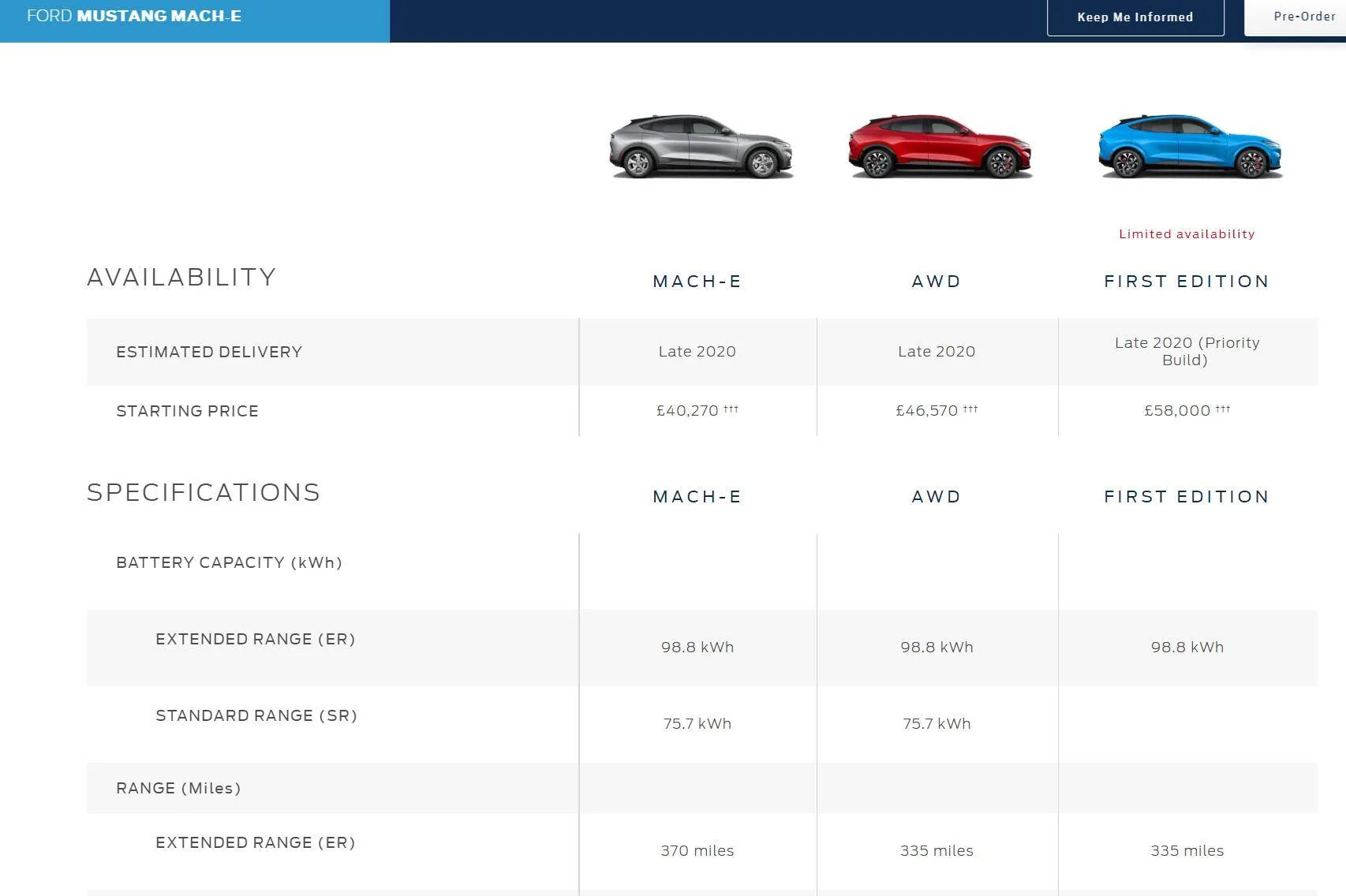Image resolution: width=1346 pixels, height=896 pixels.
Task: Click the 370 miles range value
Action: (697, 851)
